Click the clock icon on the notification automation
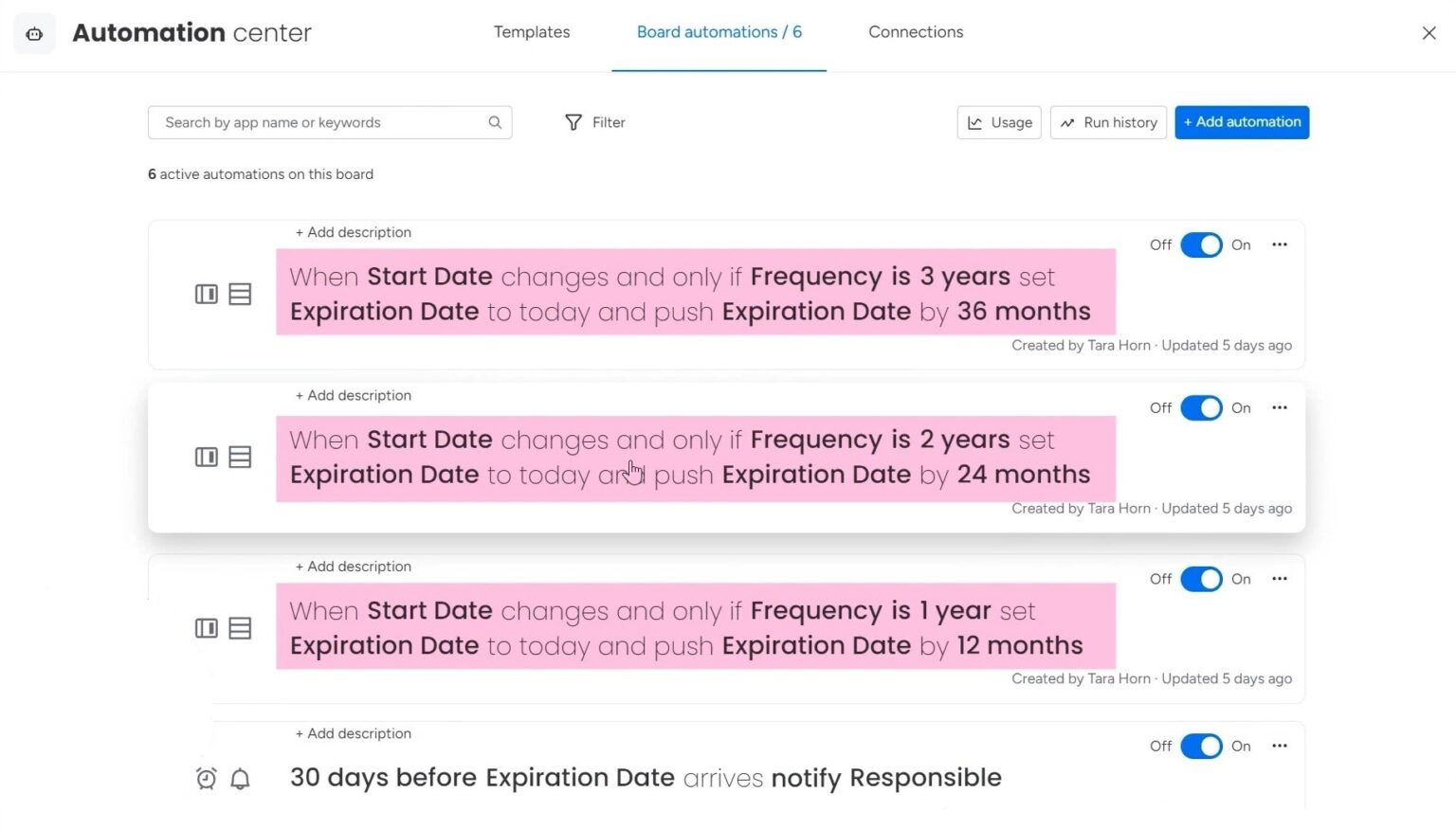 click(x=207, y=778)
